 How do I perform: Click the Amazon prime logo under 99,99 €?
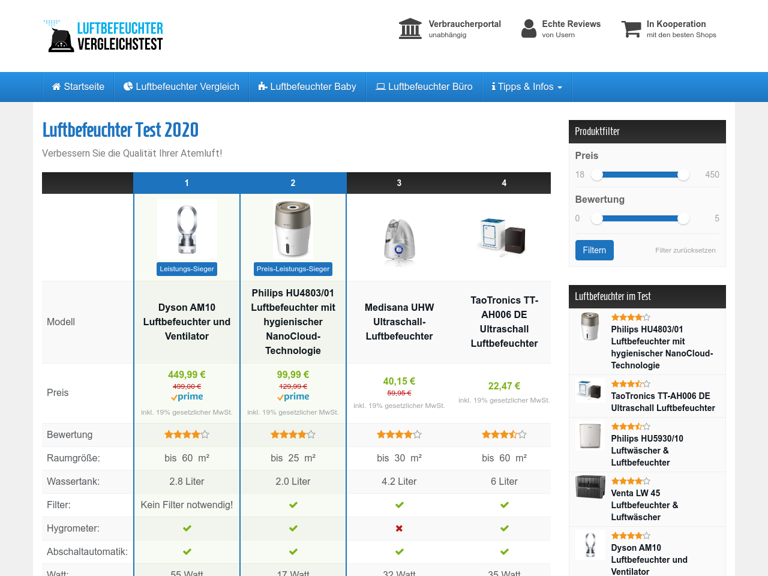(293, 397)
